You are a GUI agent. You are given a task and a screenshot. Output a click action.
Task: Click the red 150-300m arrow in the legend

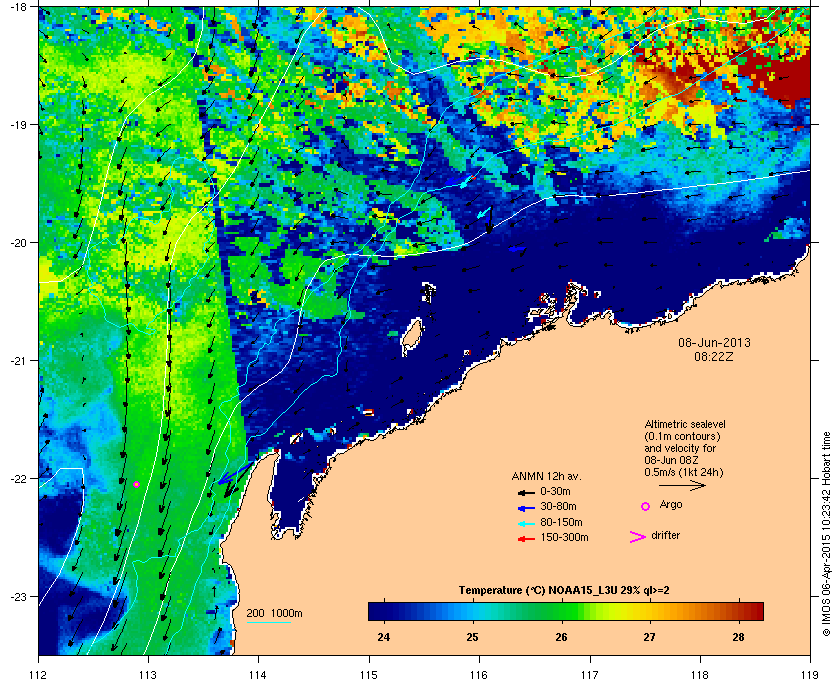[x=526, y=539]
